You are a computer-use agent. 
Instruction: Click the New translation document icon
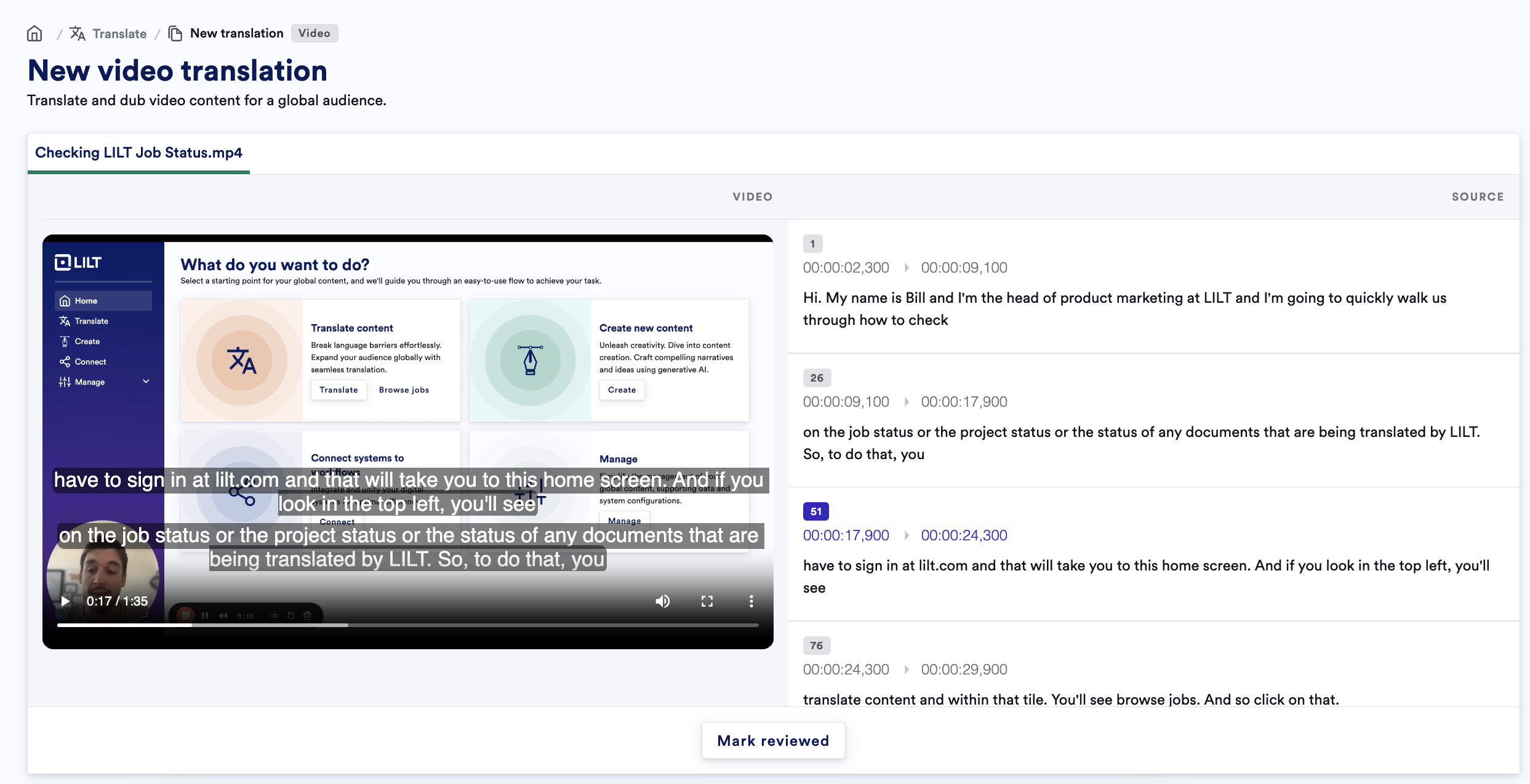(x=175, y=33)
